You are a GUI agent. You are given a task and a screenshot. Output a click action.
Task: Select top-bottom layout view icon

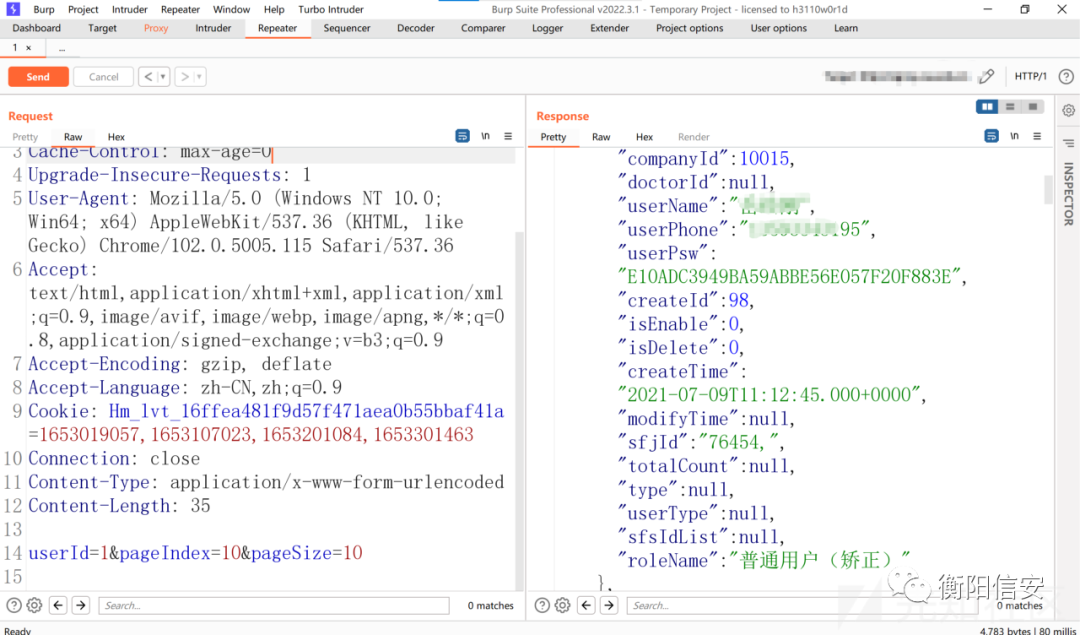1010,107
